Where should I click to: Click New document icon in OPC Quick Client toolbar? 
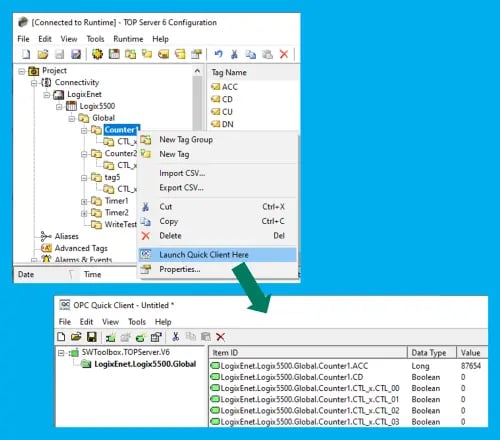61,337
